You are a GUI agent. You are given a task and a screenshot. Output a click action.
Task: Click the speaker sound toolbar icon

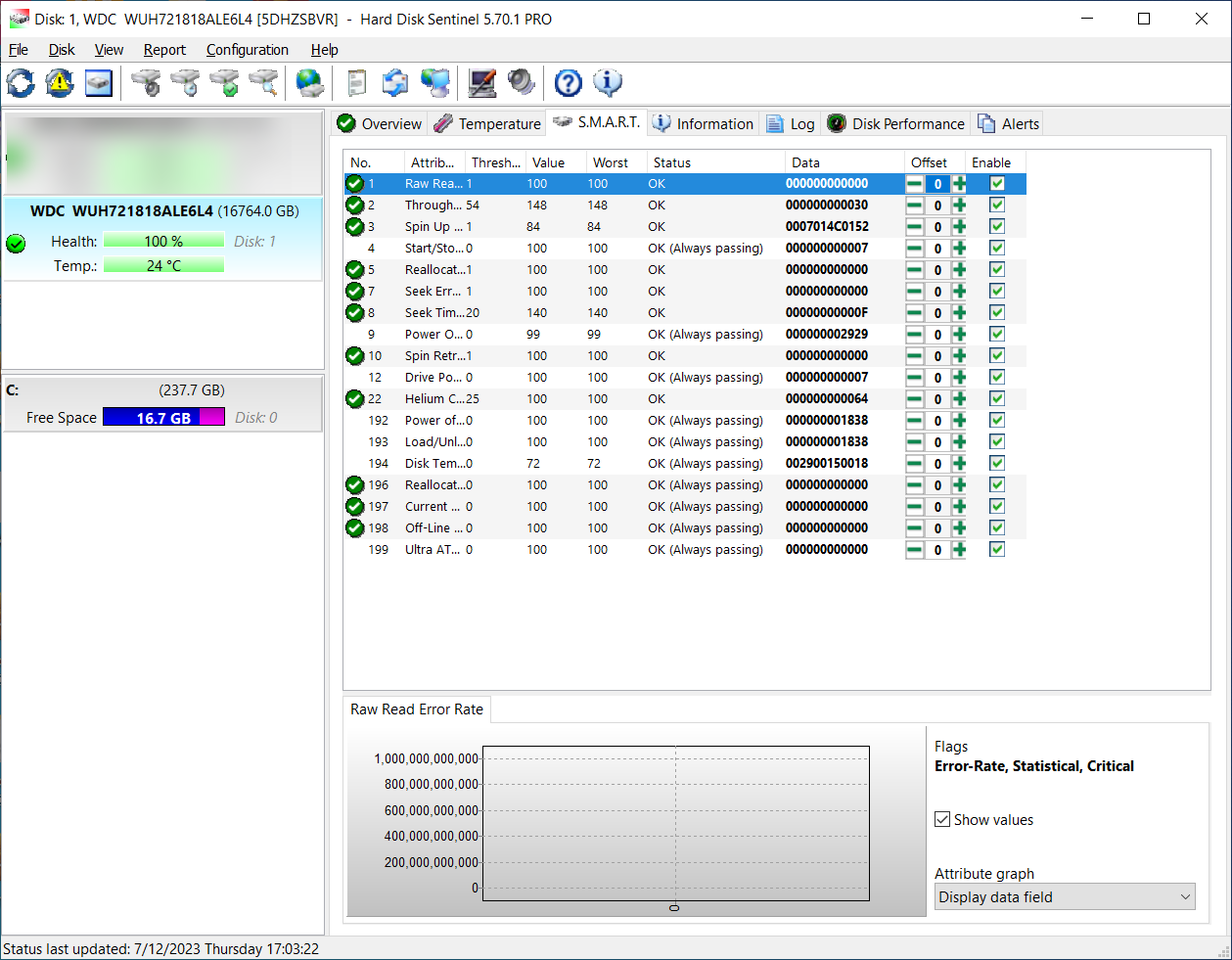tap(522, 83)
